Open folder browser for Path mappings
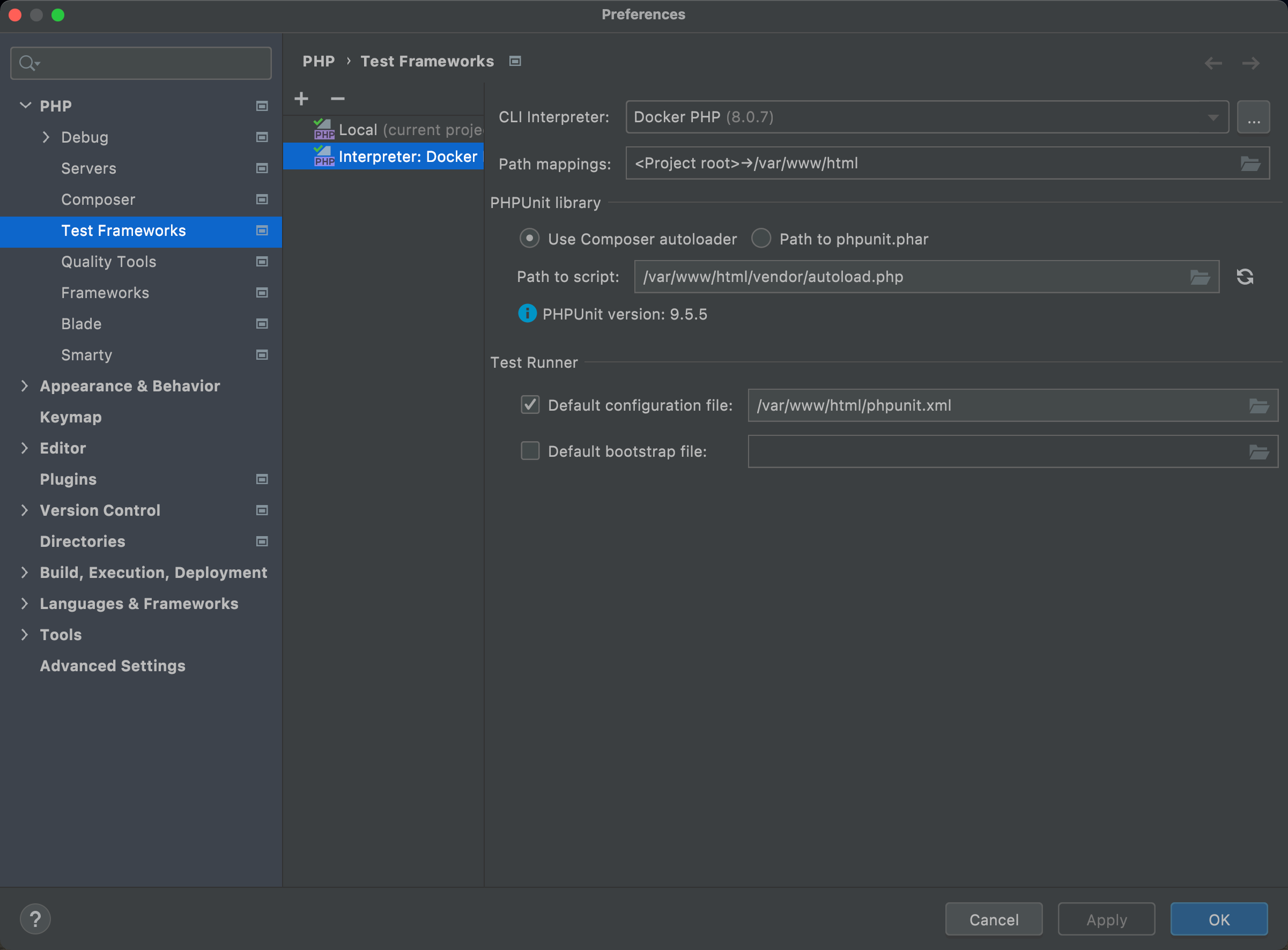 click(1250, 164)
